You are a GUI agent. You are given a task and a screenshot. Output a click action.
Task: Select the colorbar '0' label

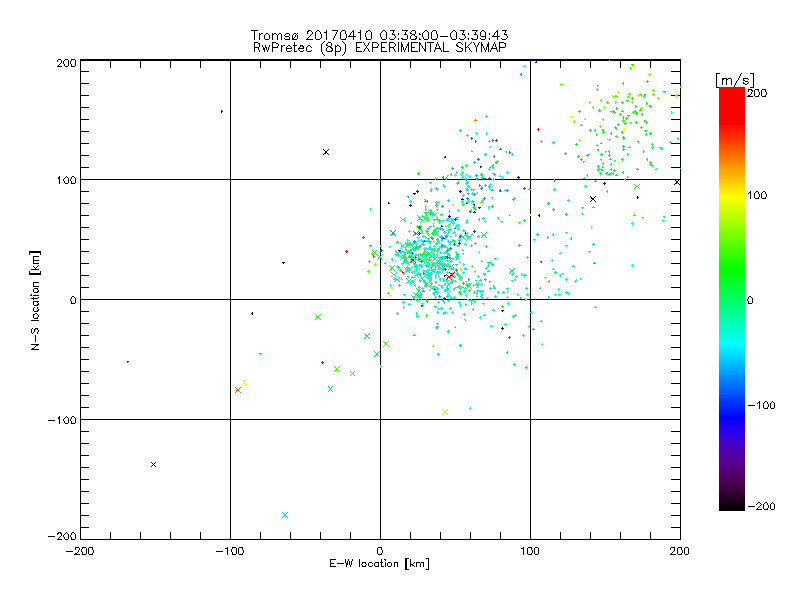coord(750,300)
